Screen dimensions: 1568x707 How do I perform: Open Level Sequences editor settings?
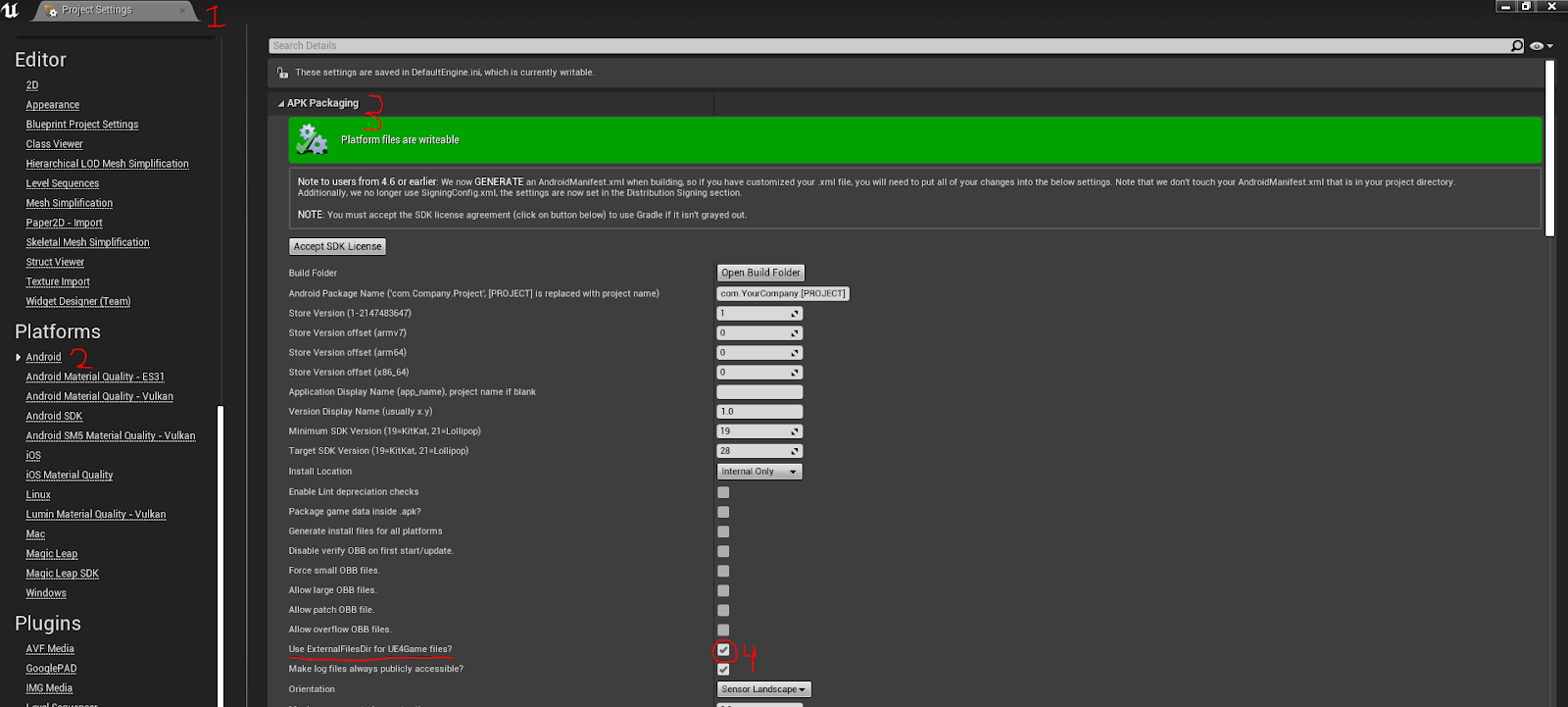click(x=63, y=183)
